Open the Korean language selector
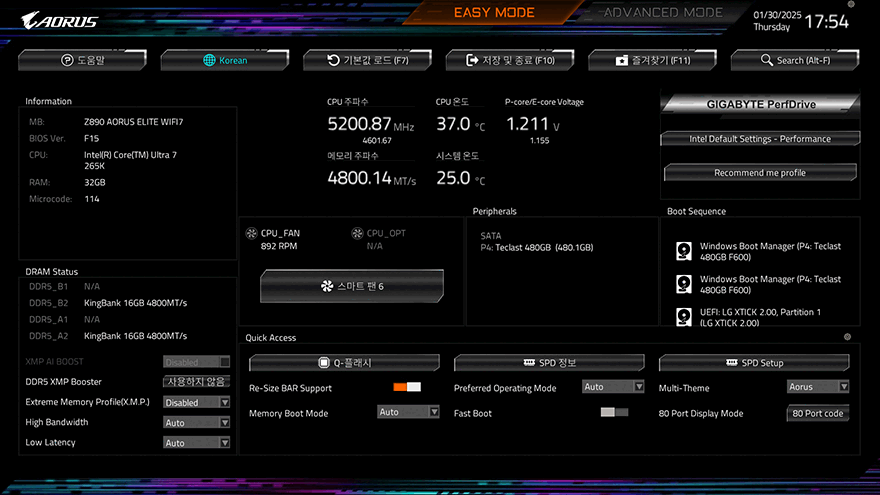 point(225,60)
